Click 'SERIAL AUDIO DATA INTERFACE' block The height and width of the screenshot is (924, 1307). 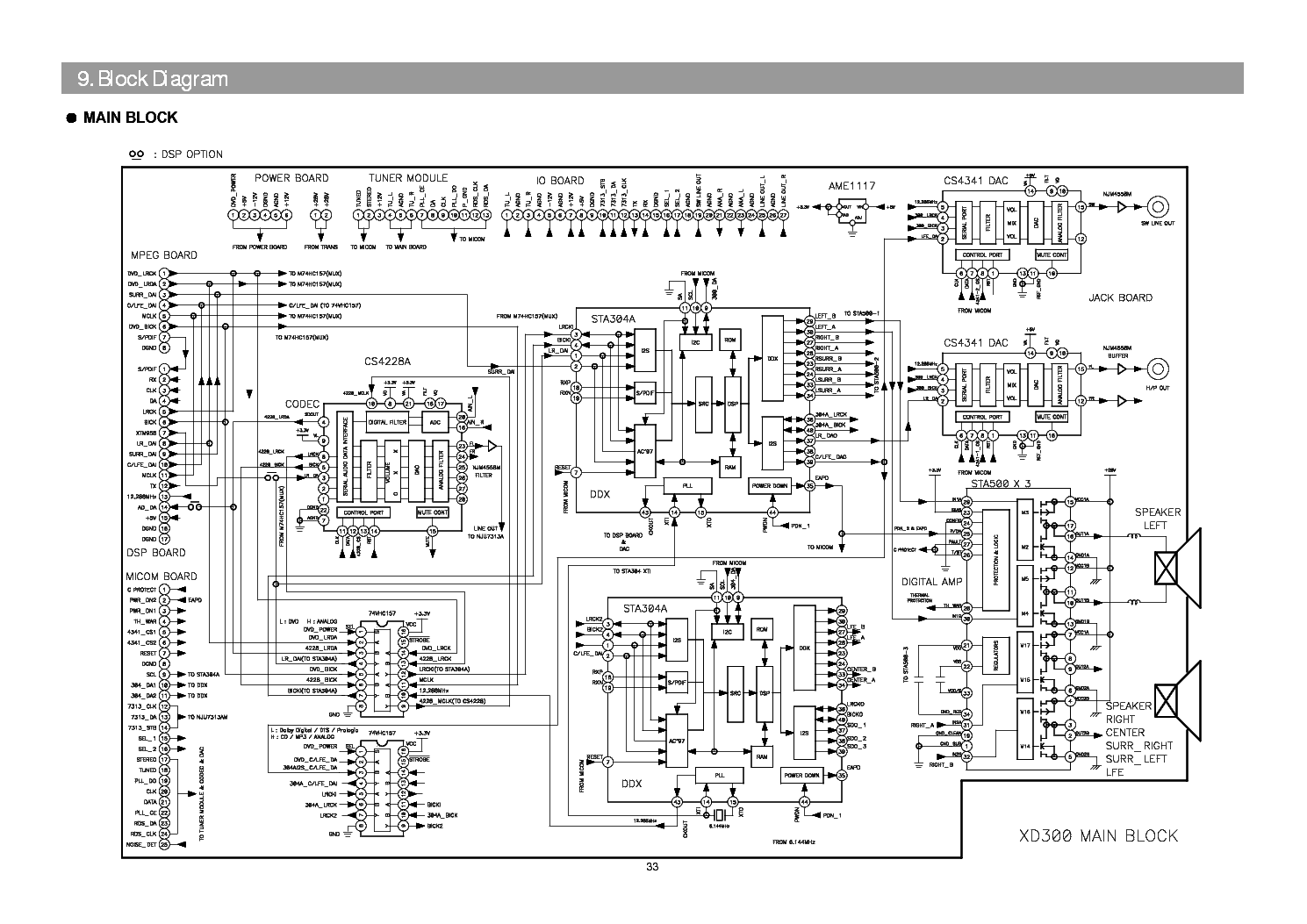pyautogui.click(x=345, y=455)
